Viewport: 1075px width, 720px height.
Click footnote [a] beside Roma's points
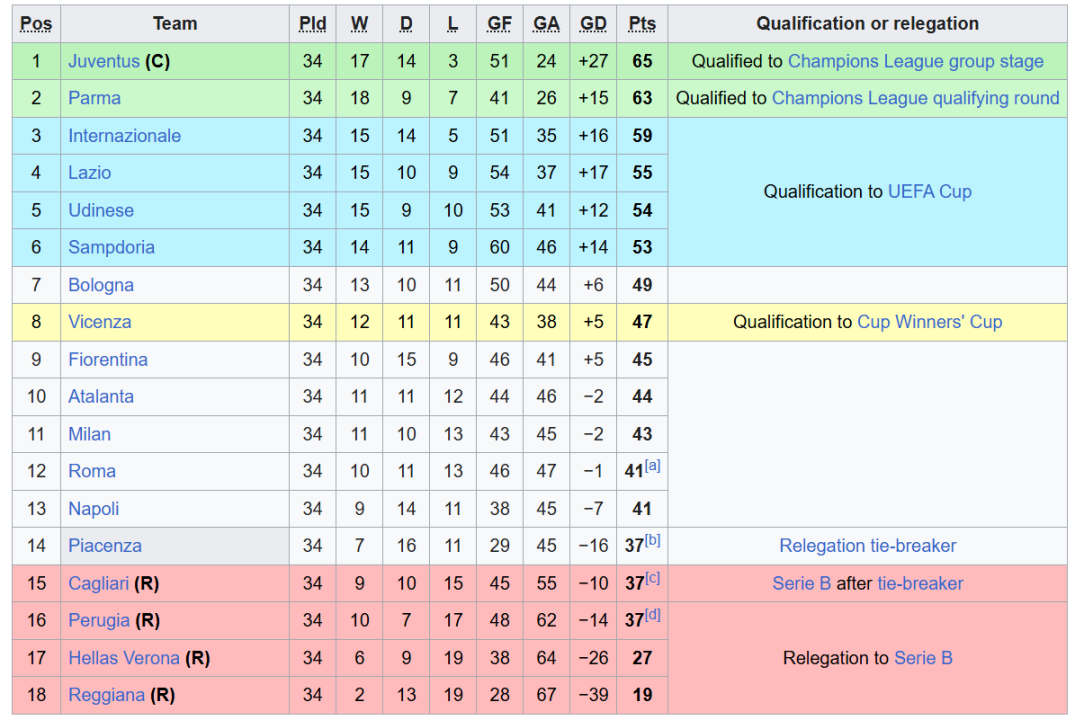tap(653, 466)
